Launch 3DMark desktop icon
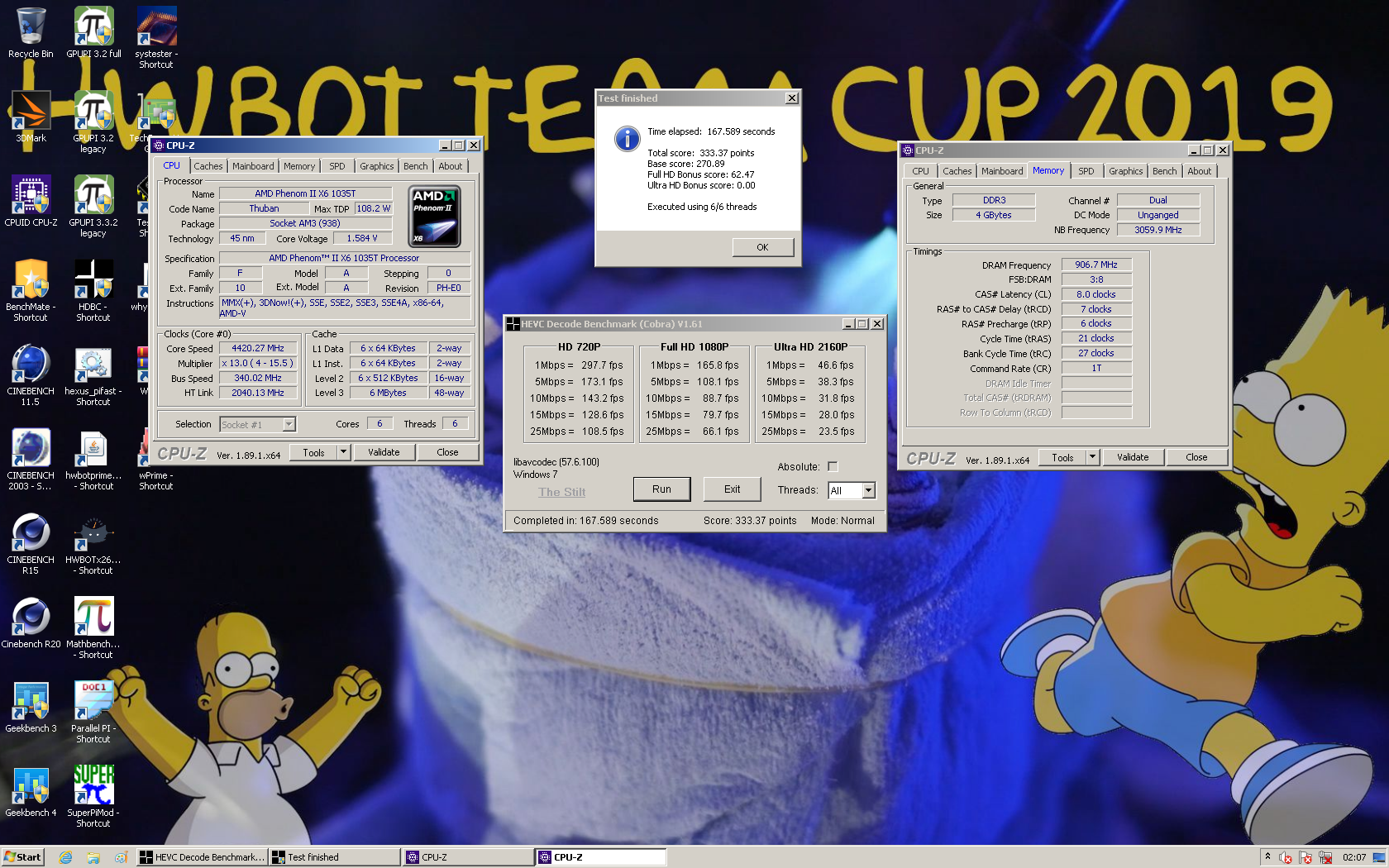This screenshot has width=1389, height=868. [31, 117]
